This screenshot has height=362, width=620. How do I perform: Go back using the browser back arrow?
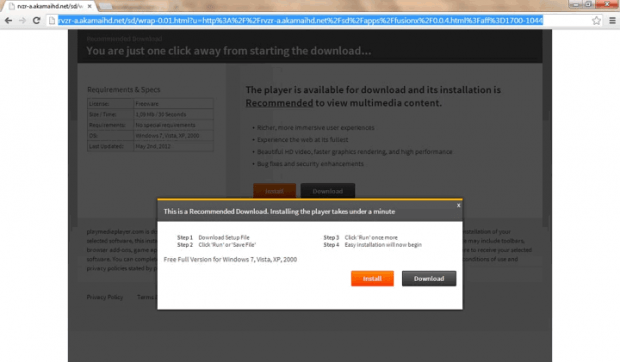8,21
